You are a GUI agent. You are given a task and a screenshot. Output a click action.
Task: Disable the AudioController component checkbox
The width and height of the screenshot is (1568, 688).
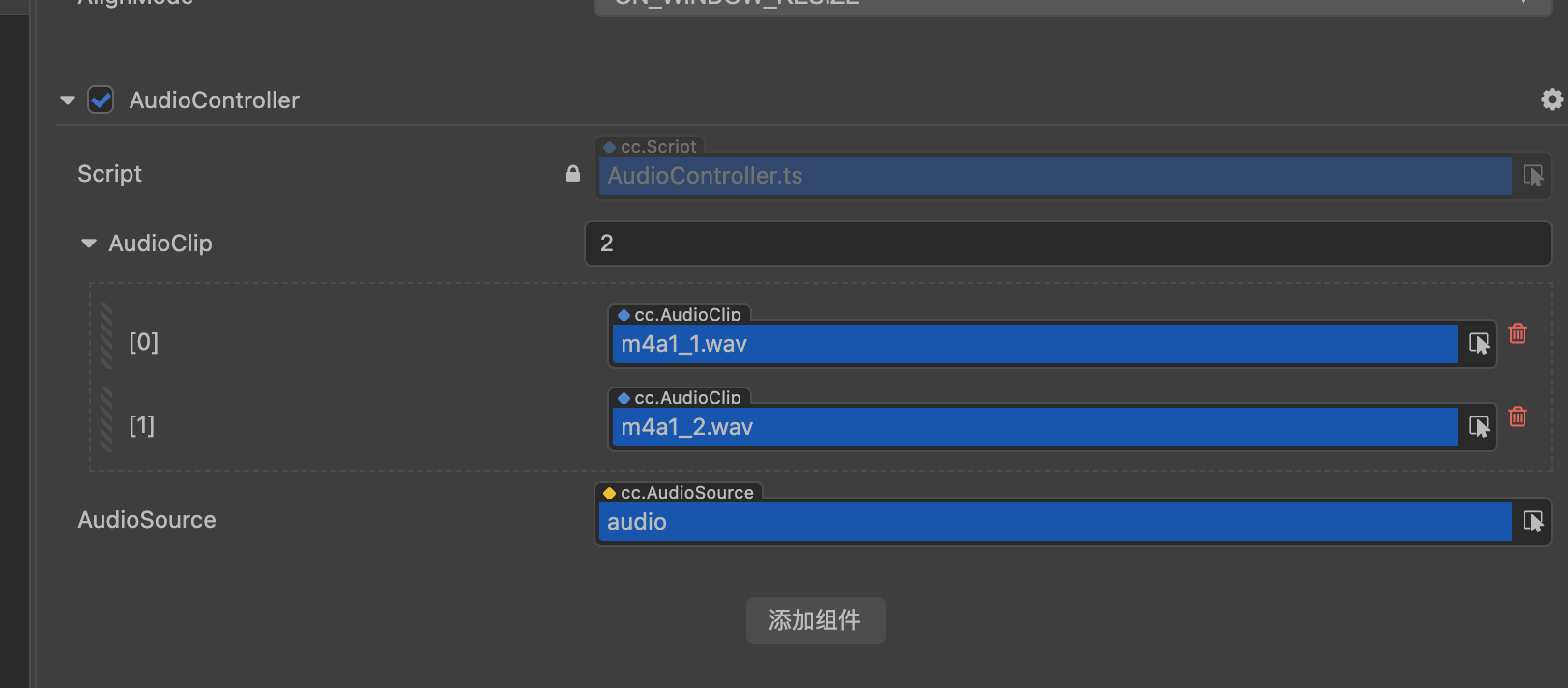pyautogui.click(x=101, y=100)
